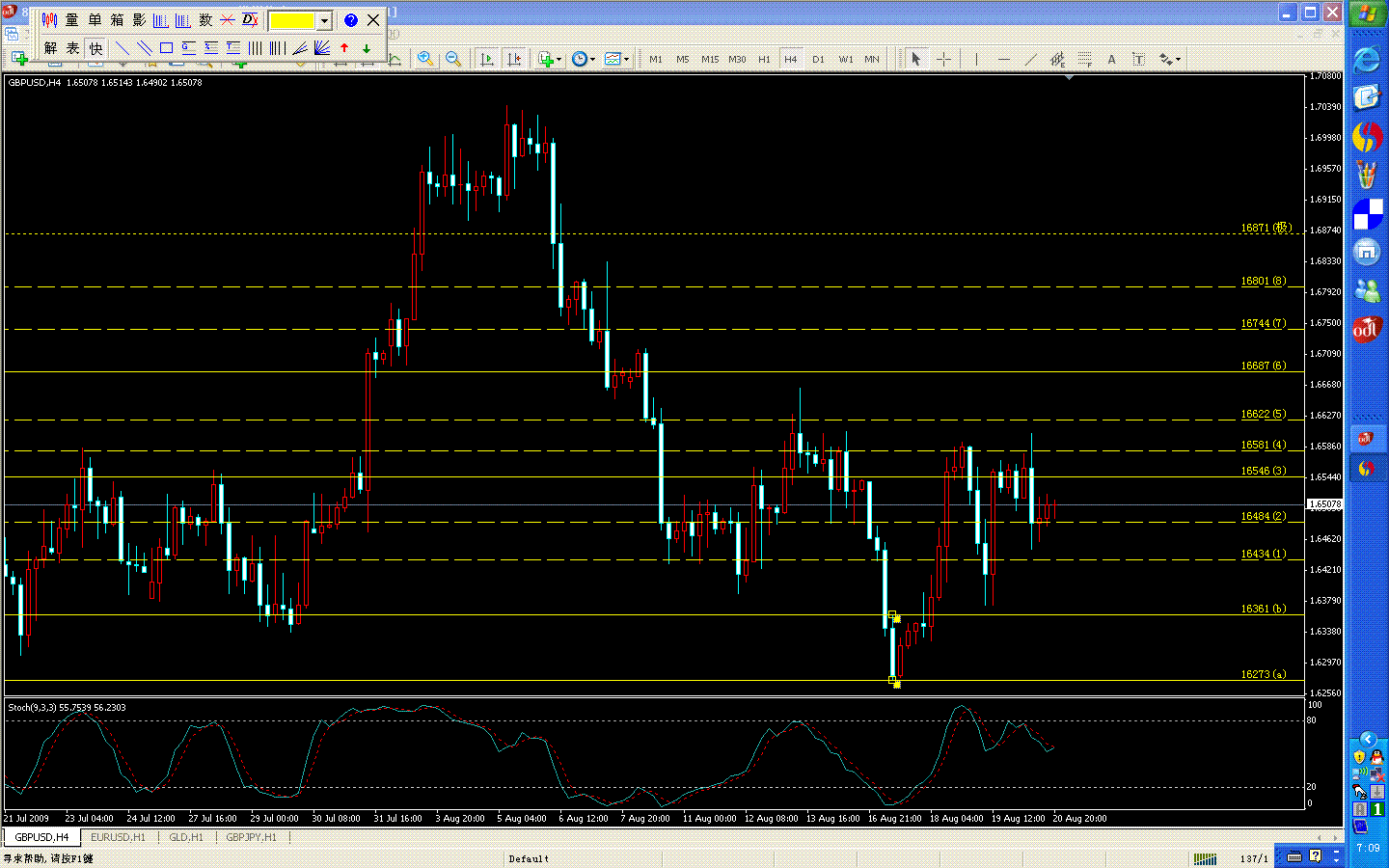
Task: Click the 数 button in floating toolbar
Action: point(205,20)
